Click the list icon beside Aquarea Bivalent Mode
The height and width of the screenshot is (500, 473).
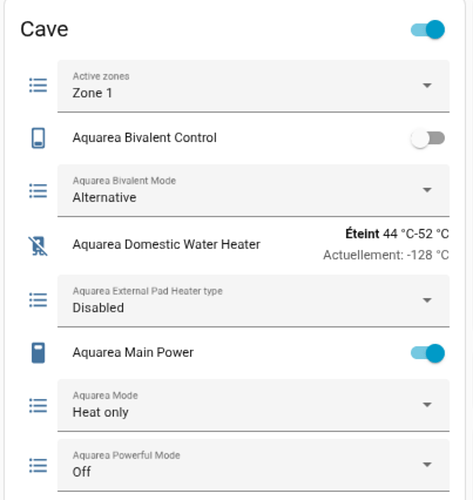pyautogui.click(x=38, y=191)
